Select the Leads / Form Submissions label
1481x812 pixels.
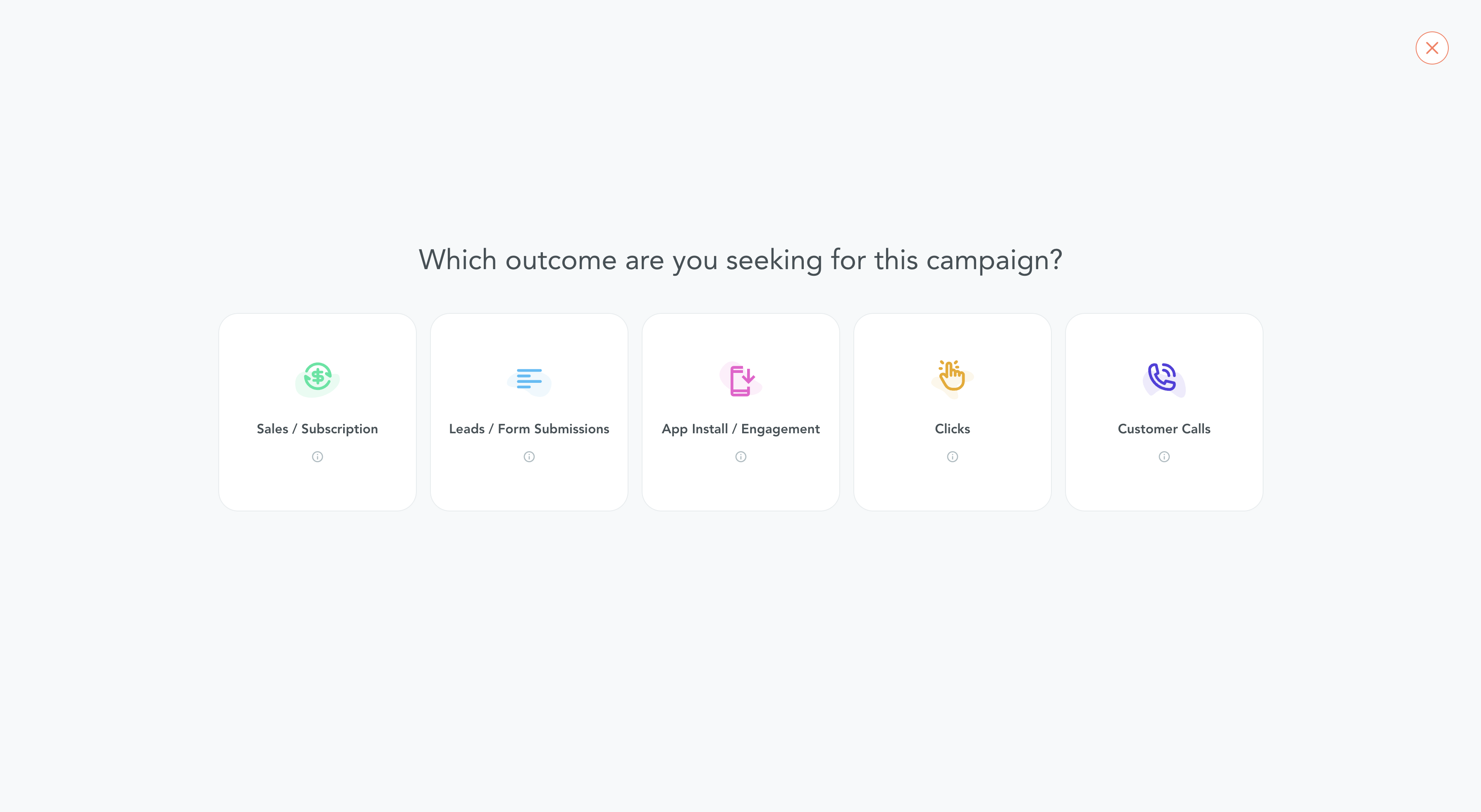(x=529, y=429)
